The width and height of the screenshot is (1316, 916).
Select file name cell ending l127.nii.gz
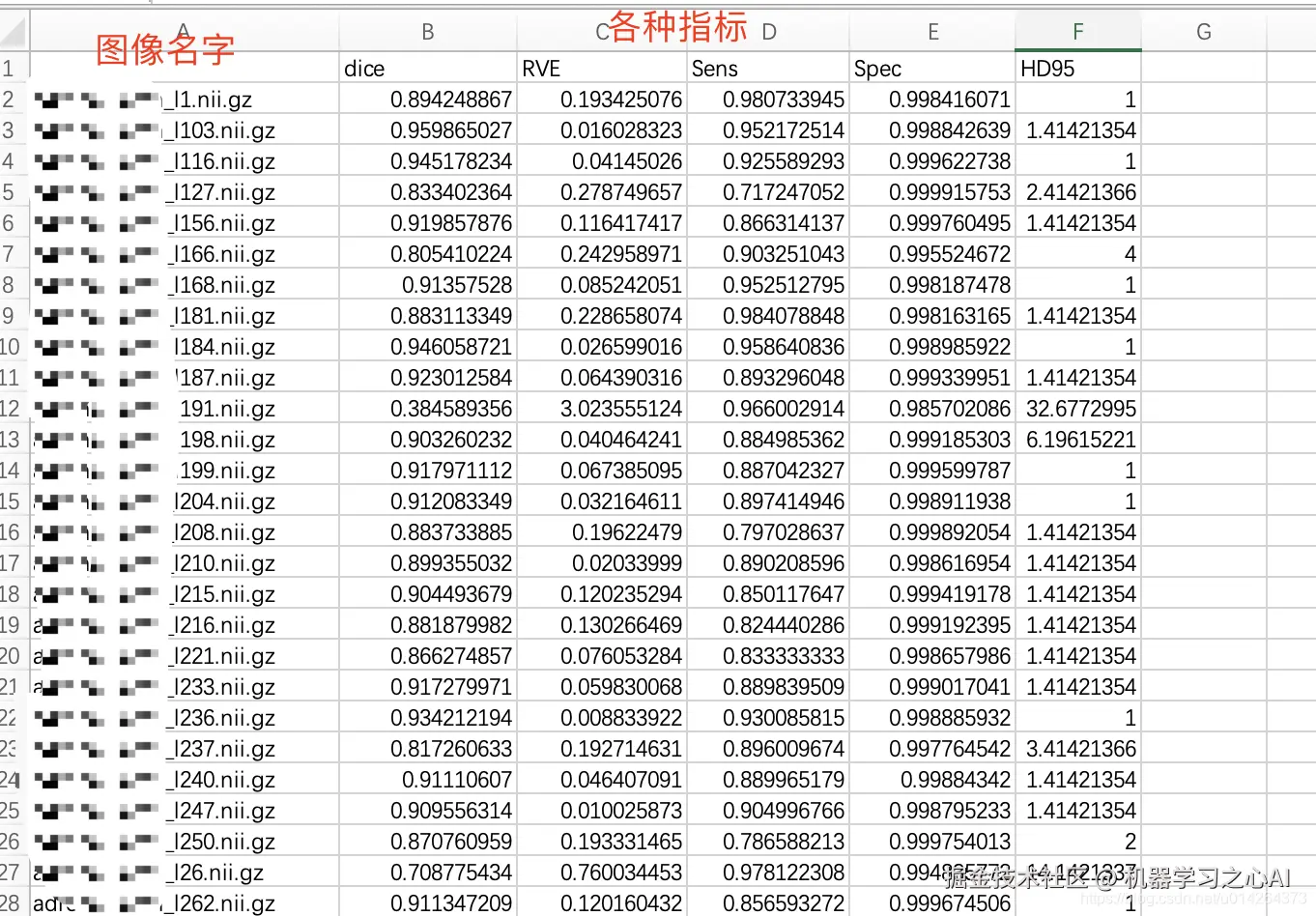point(185,192)
